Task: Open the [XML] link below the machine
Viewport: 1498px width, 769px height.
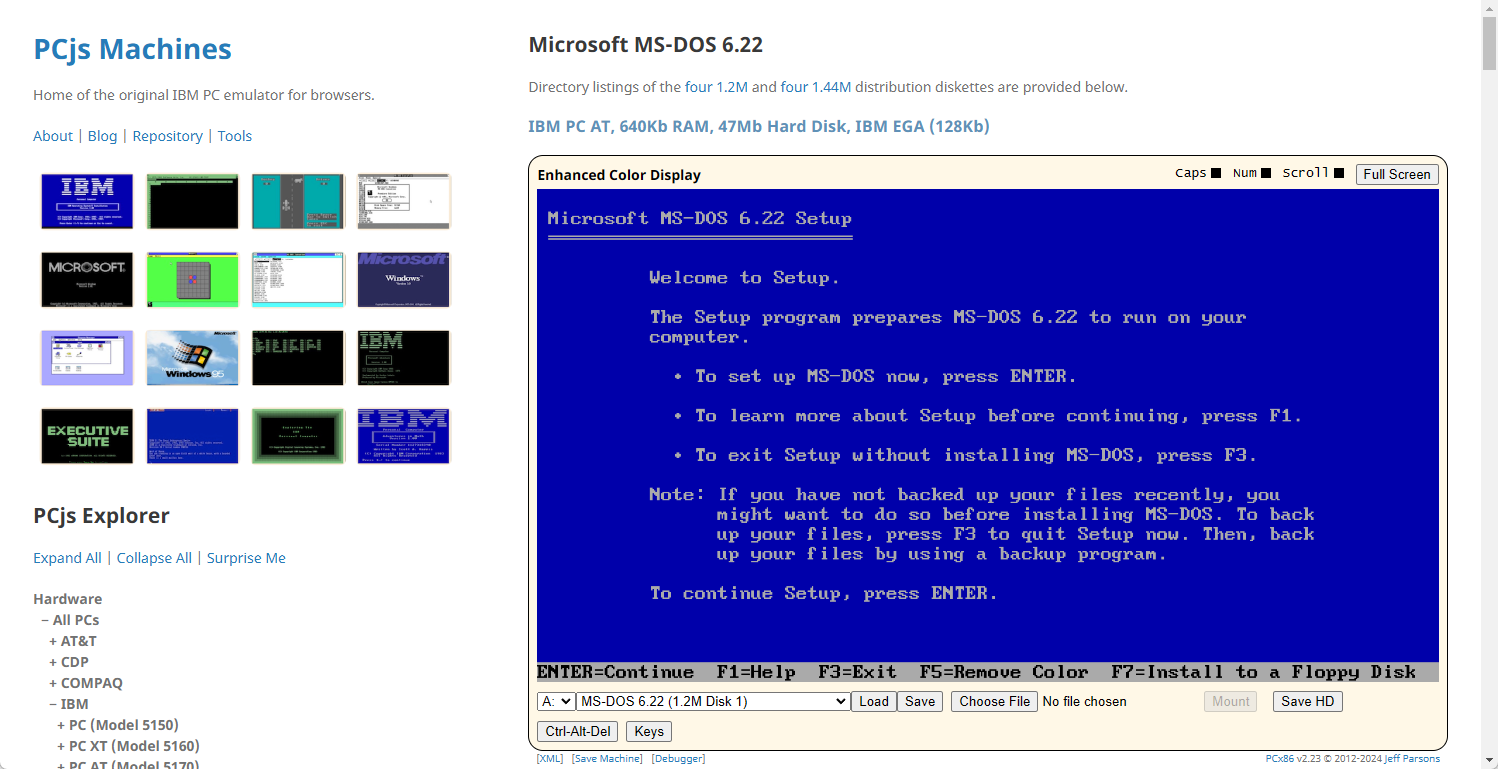Action: [x=550, y=759]
